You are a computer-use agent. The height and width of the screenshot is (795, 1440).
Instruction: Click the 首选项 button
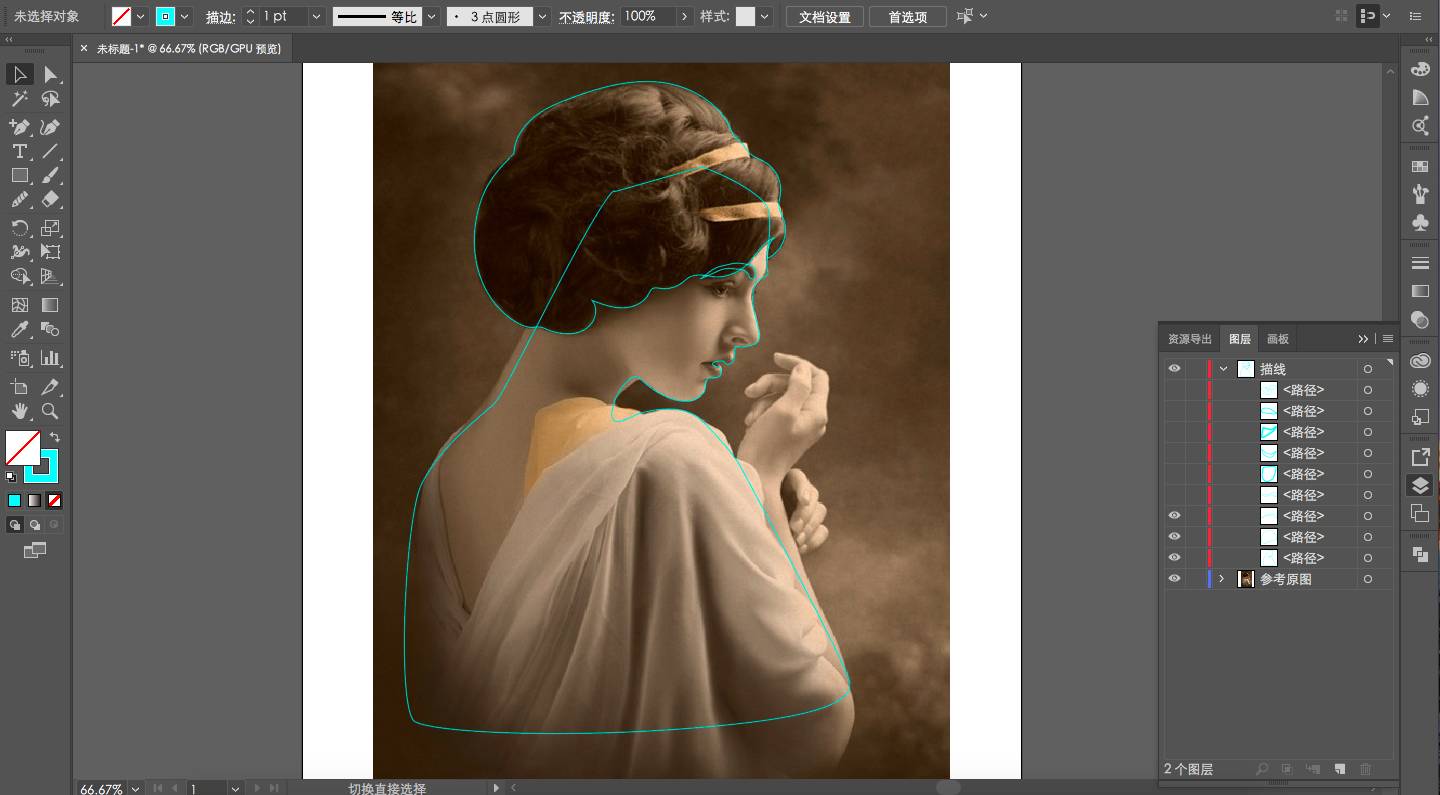click(907, 17)
